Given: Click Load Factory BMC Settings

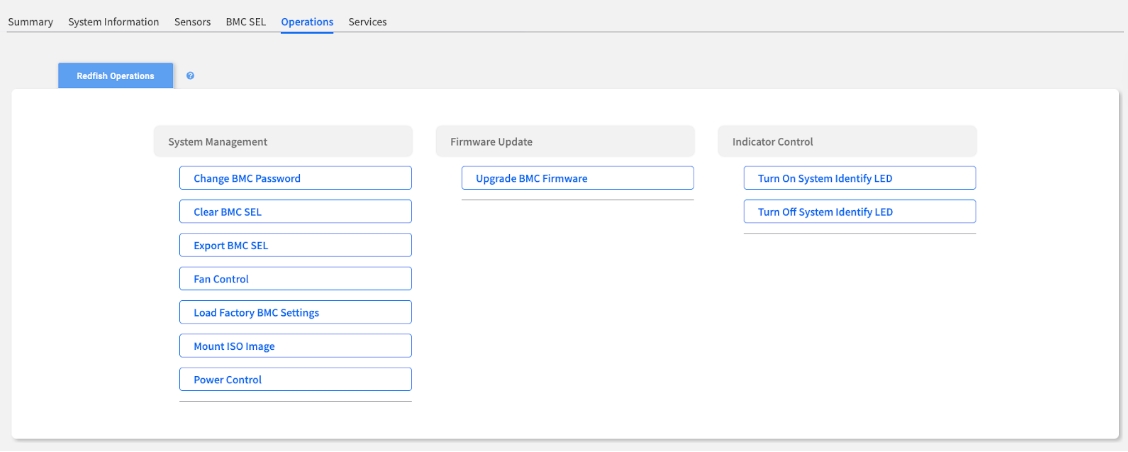Looking at the screenshot, I should [295, 312].
